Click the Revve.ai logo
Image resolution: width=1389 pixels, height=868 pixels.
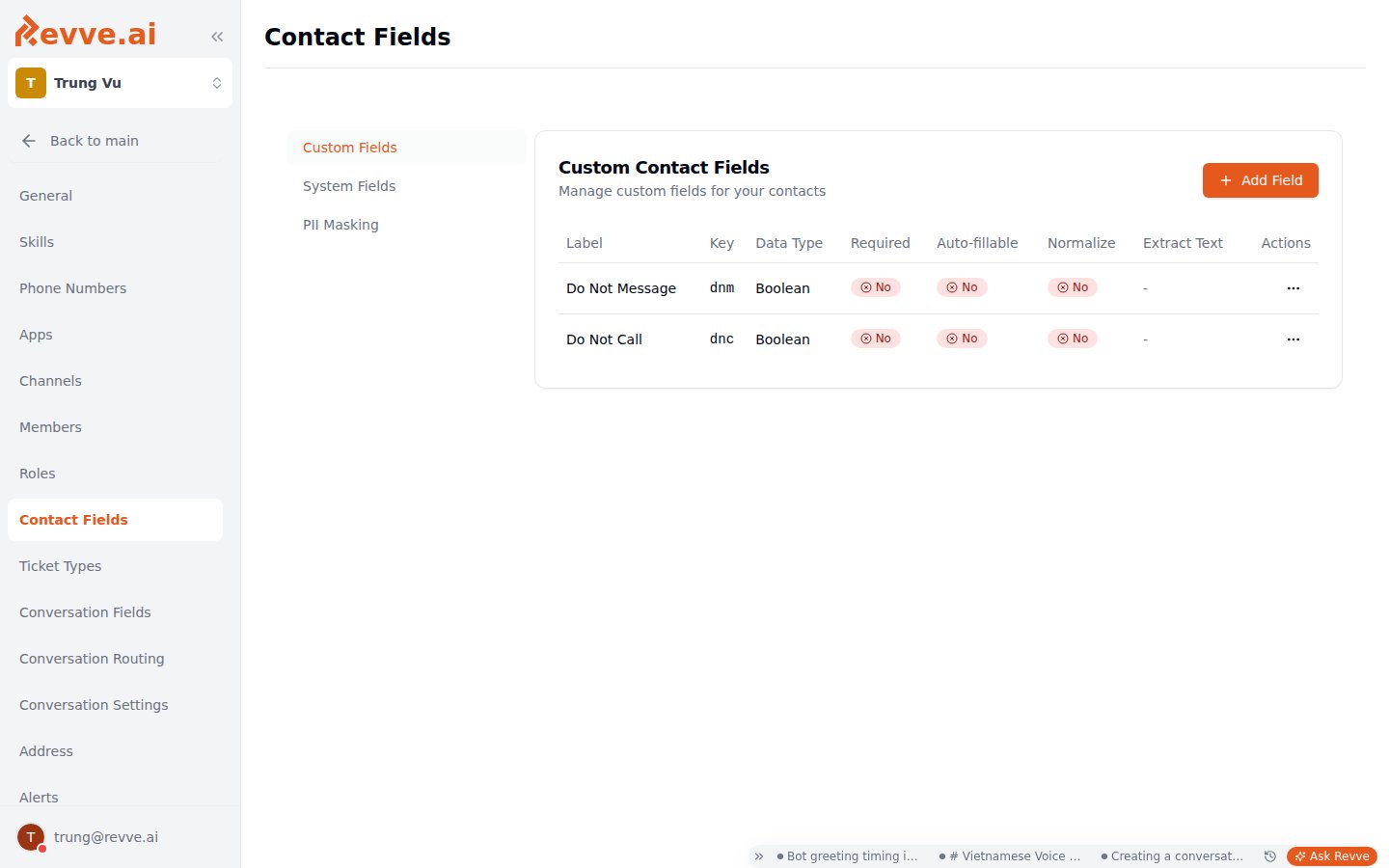point(85,33)
